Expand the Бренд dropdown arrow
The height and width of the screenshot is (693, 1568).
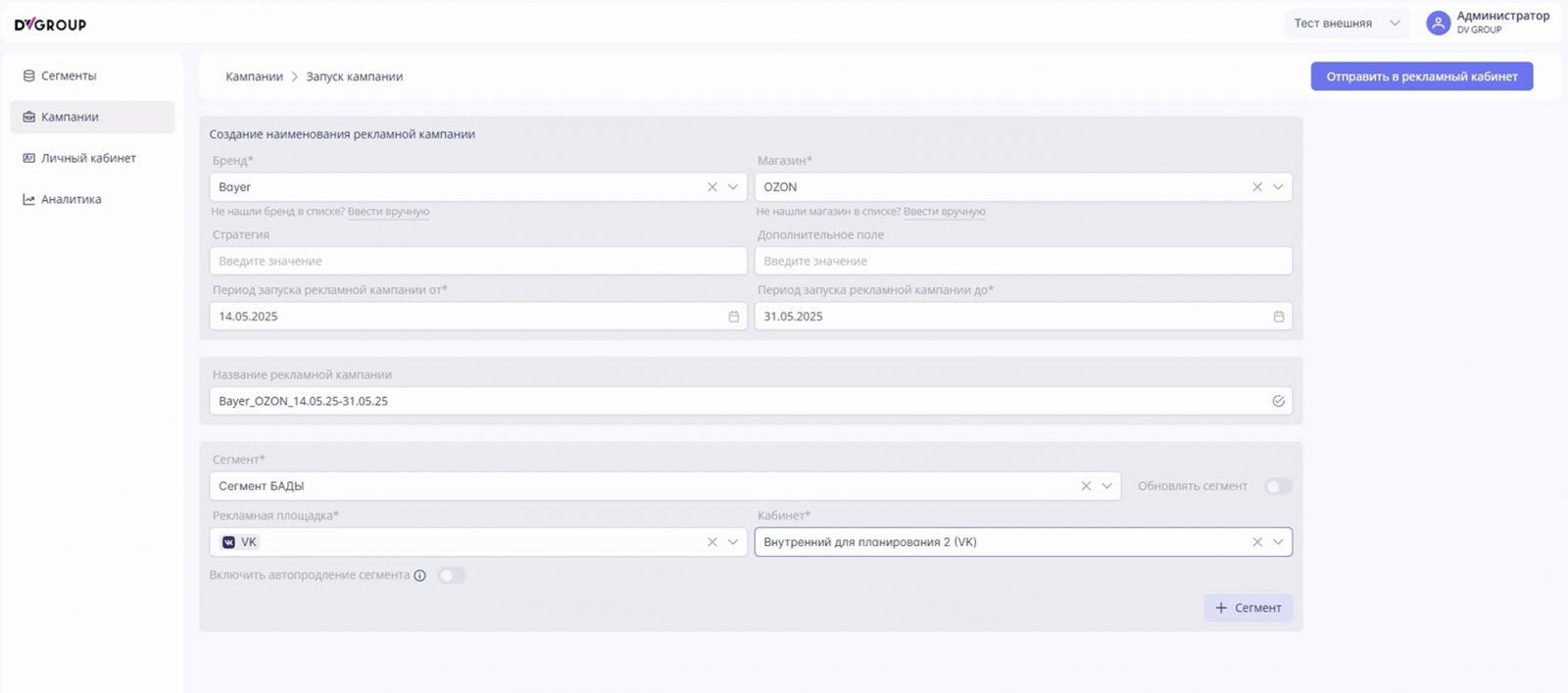(x=733, y=187)
